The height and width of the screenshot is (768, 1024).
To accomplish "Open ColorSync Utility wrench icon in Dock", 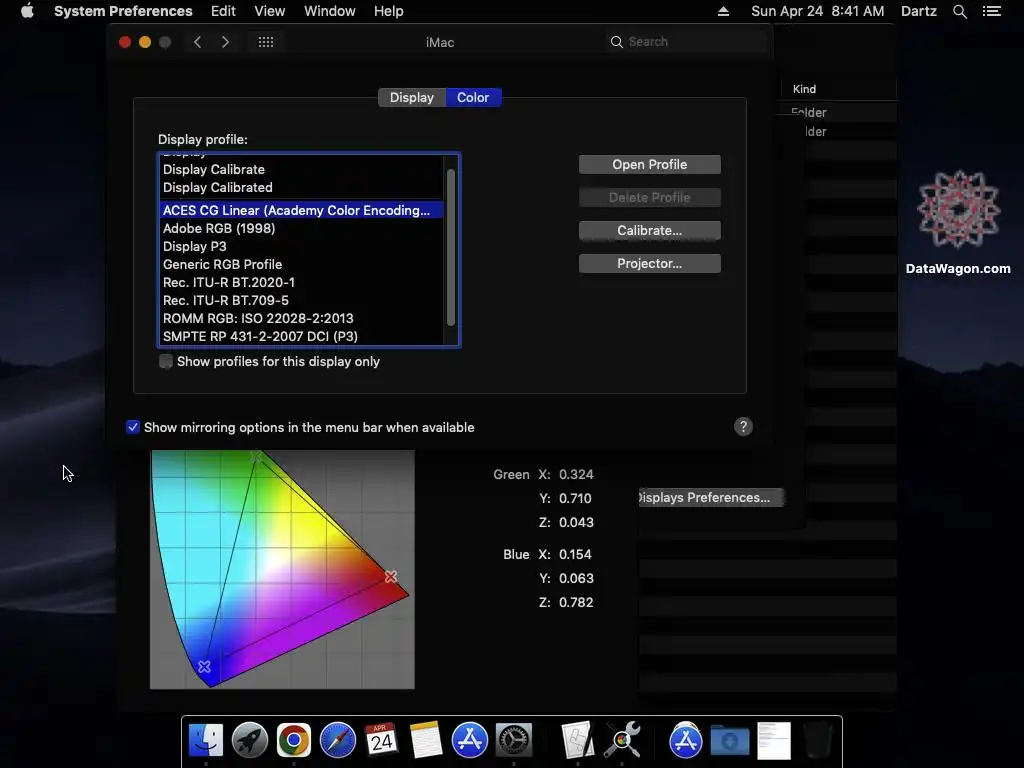I will tap(622, 741).
